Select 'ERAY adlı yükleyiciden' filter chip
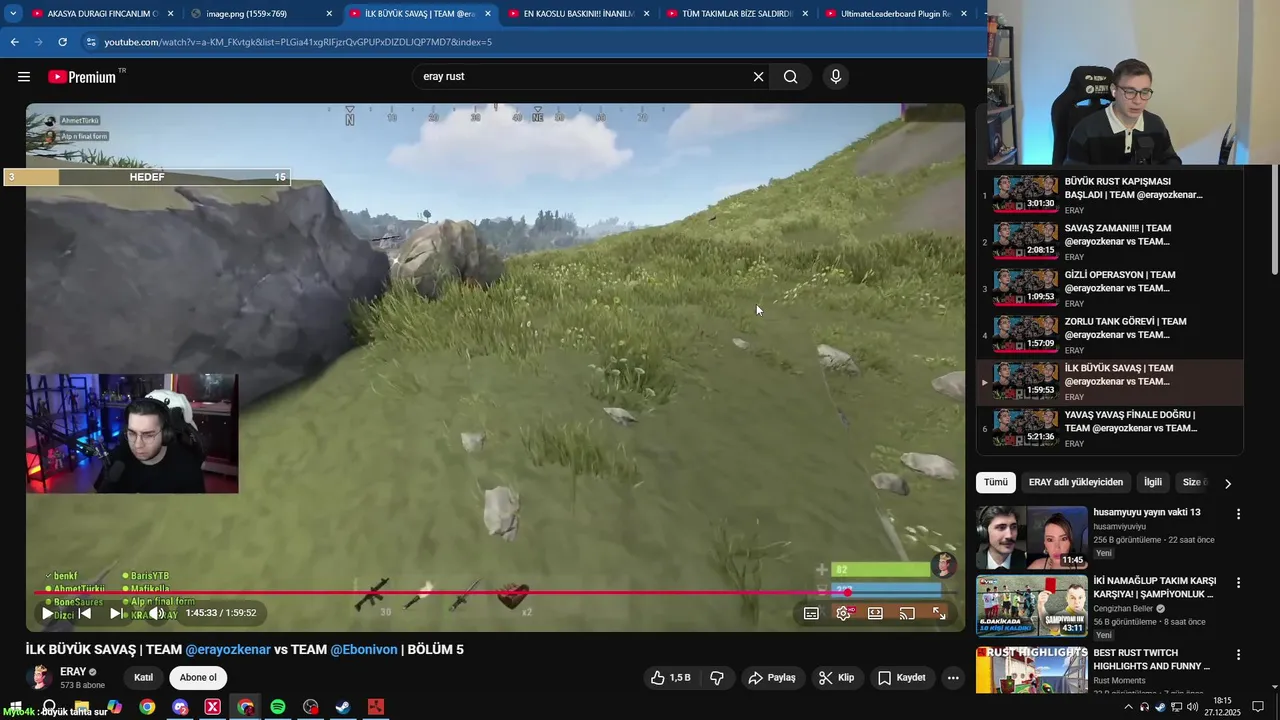The height and width of the screenshot is (720, 1280). point(1076,482)
